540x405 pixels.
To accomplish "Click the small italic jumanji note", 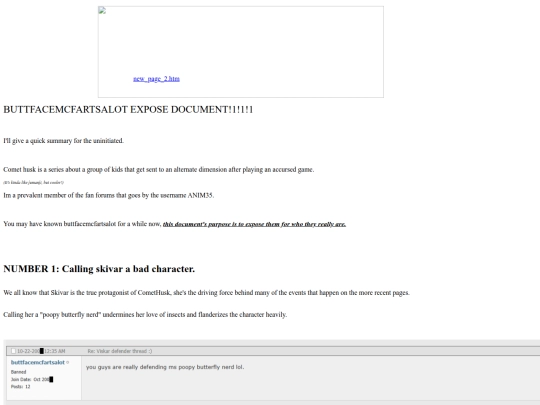I will [x=33, y=183].
